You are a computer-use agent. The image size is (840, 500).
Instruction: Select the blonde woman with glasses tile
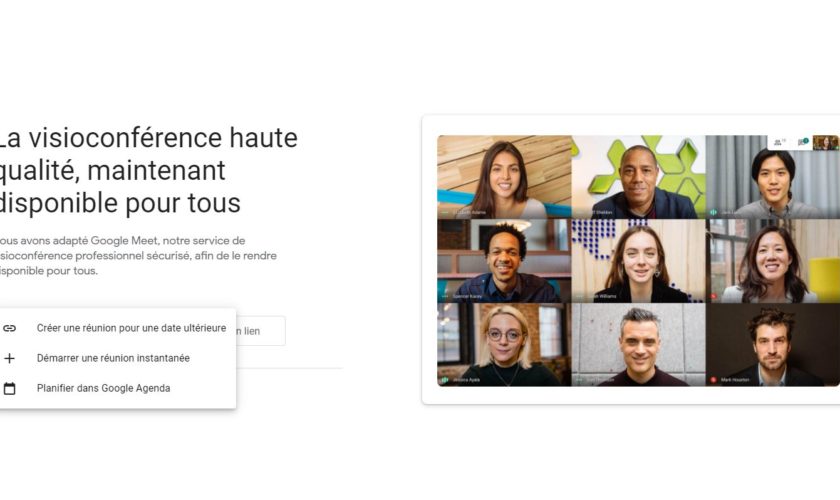pos(504,345)
